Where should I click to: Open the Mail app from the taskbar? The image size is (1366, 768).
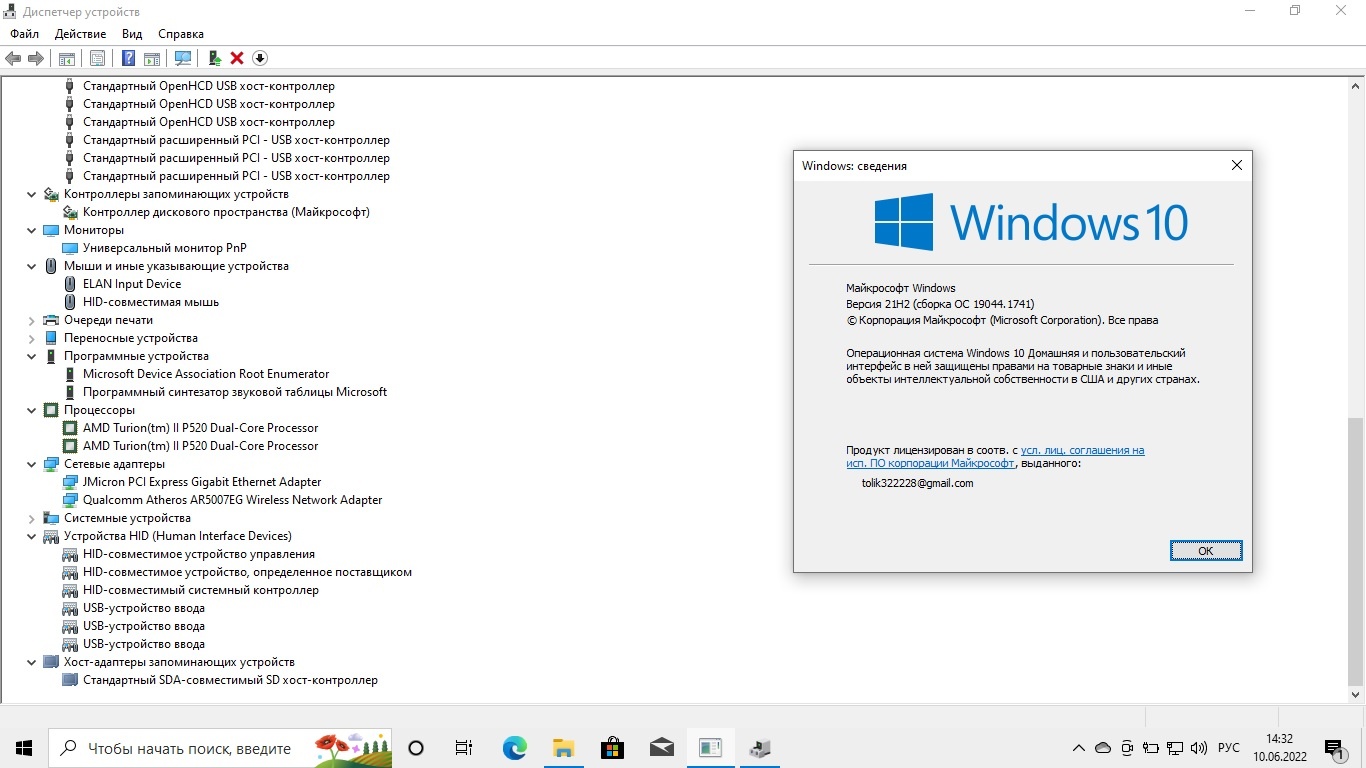click(661, 748)
